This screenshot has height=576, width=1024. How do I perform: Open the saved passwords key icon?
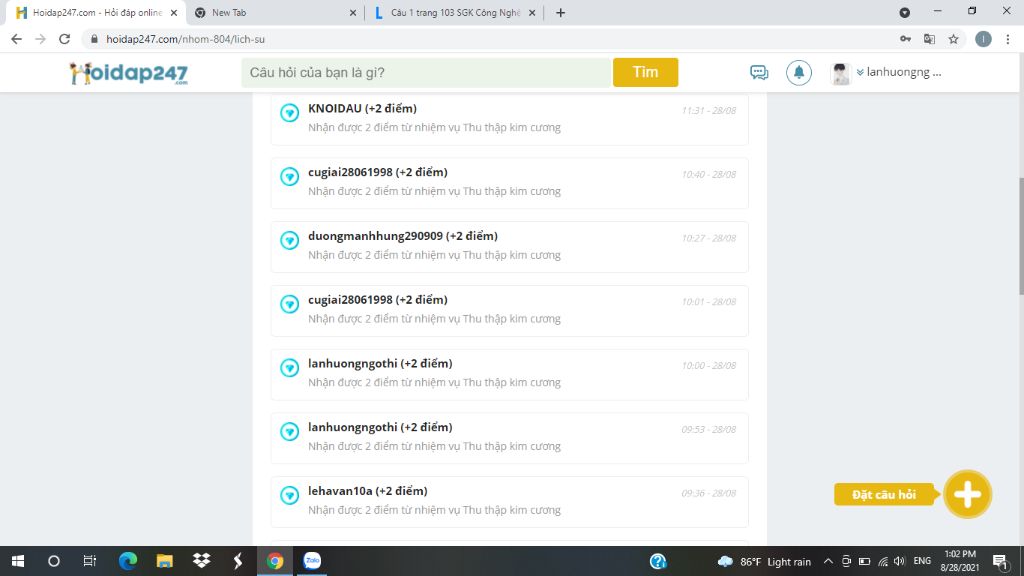click(905, 39)
